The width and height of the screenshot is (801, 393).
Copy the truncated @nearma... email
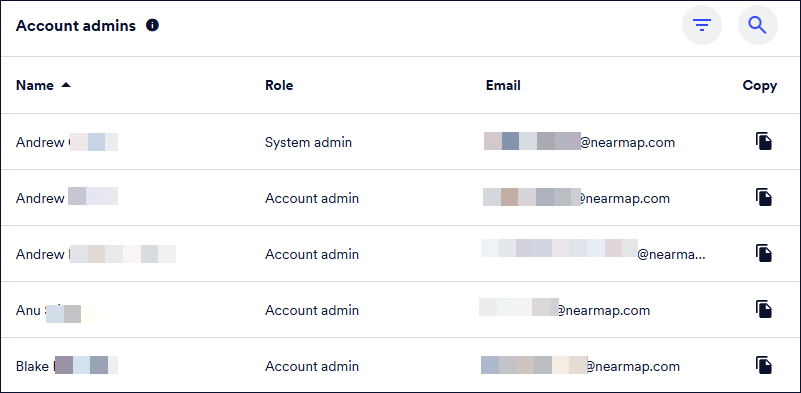764,253
